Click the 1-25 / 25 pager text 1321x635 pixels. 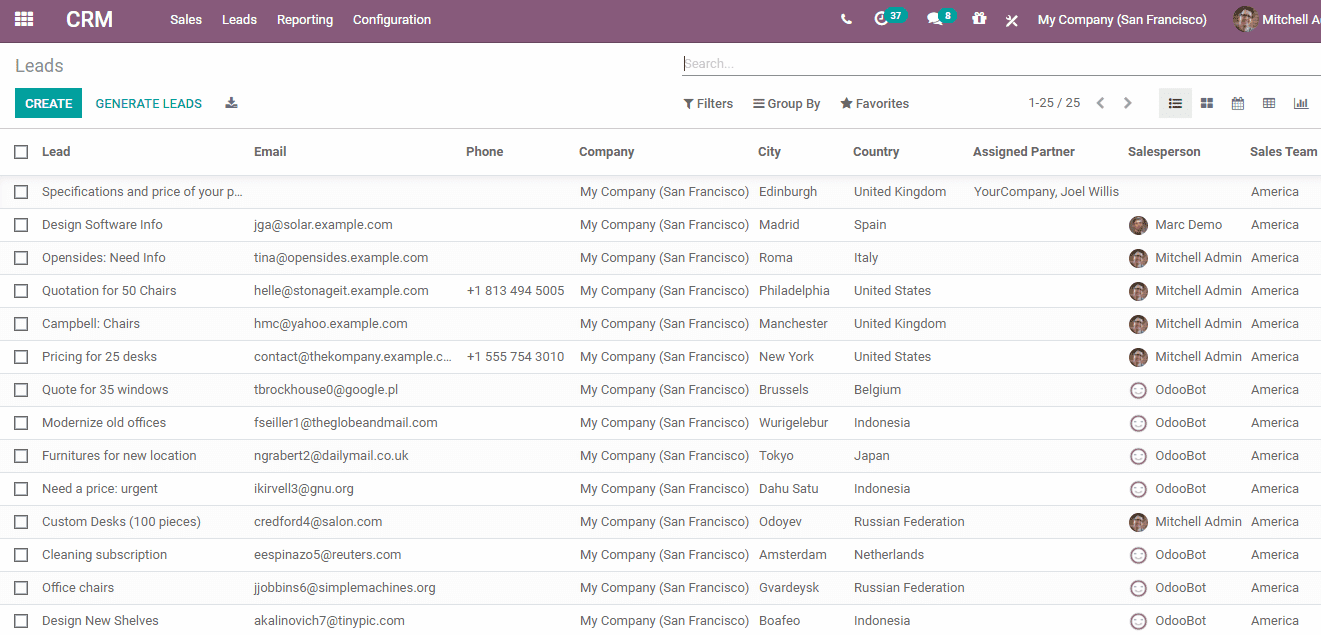click(x=1054, y=103)
